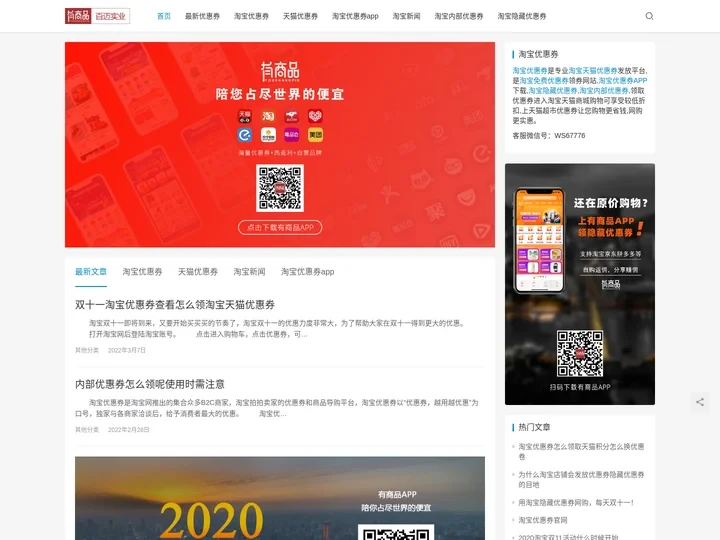Click the blue Ele.me icon in banner
720x540 pixels.
pos(244,135)
